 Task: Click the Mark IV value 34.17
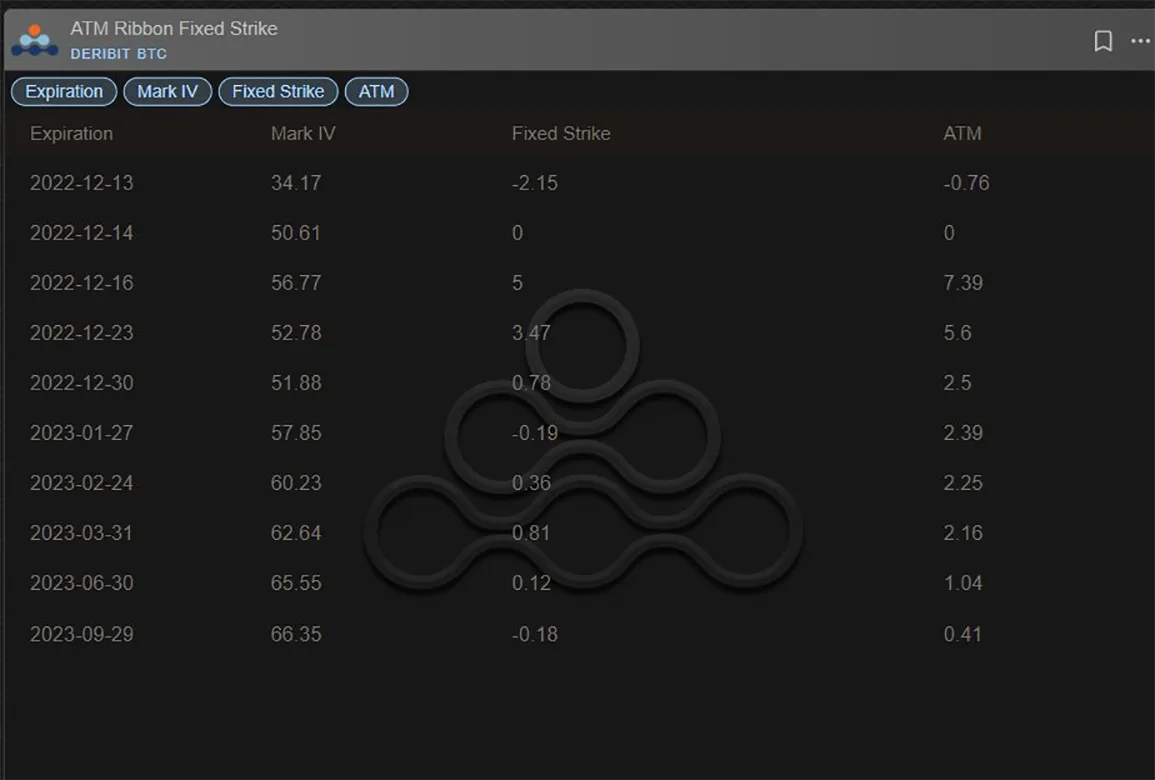tap(296, 183)
